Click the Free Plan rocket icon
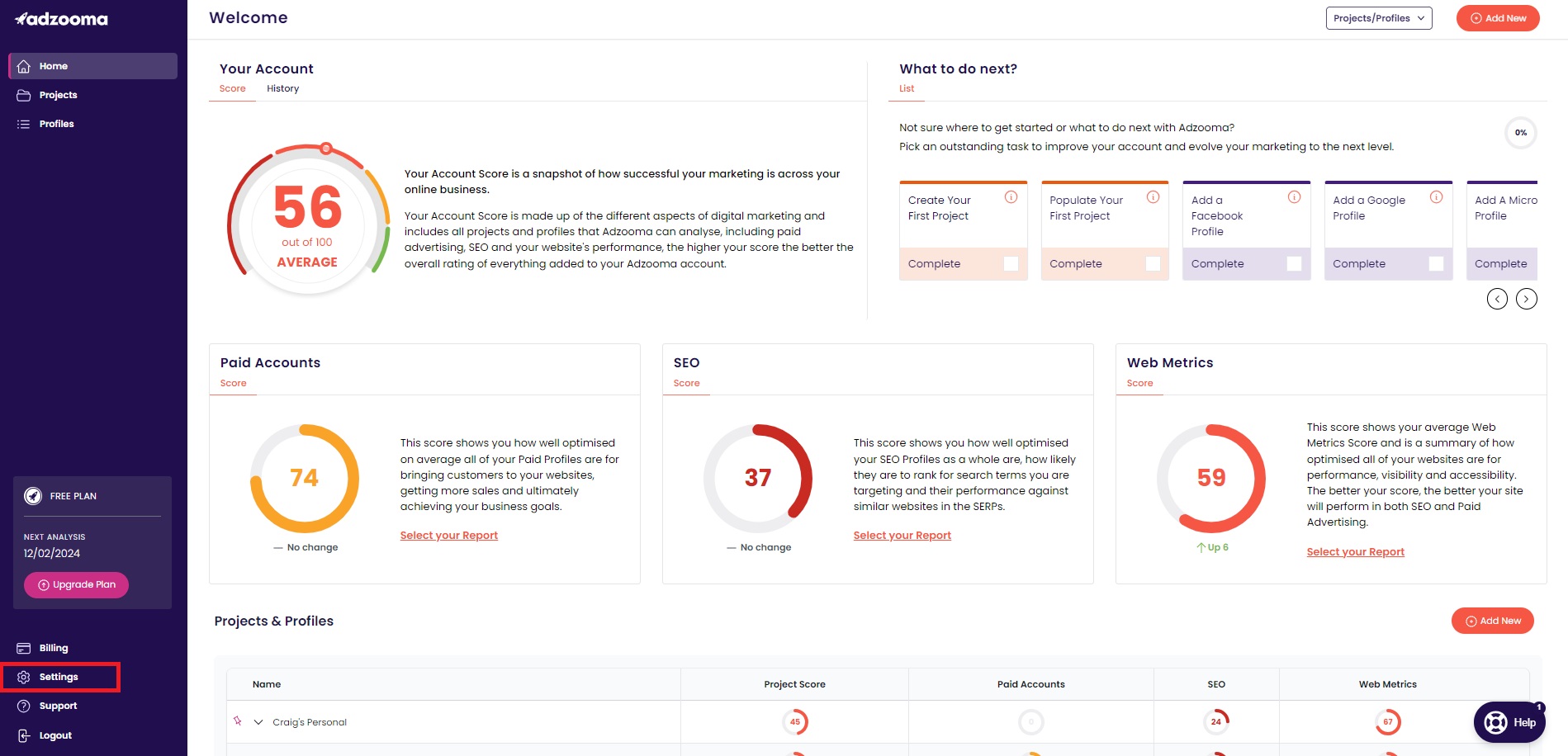 click(x=33, y=496)
